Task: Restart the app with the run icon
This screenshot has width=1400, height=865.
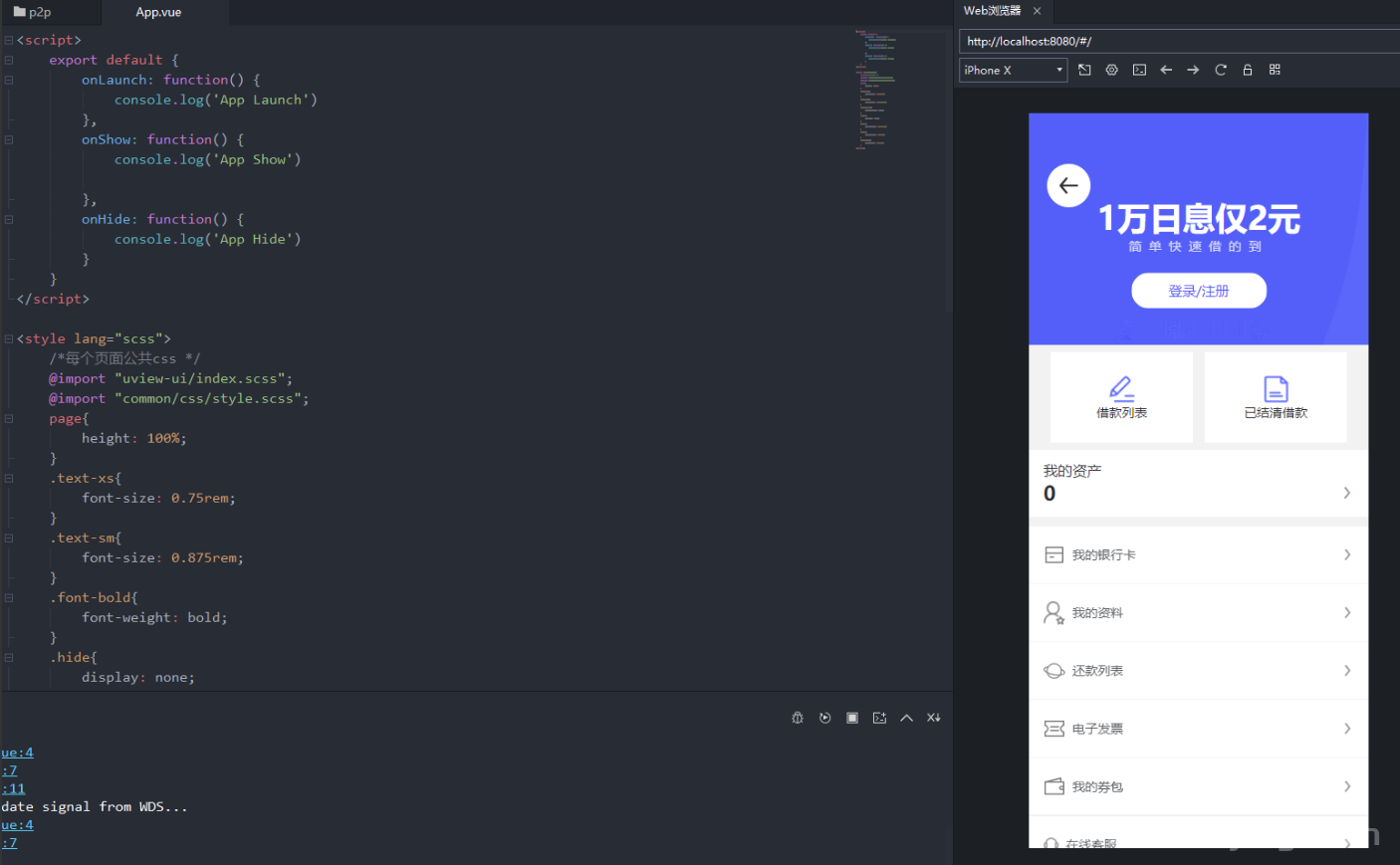Action: (824, 717)
